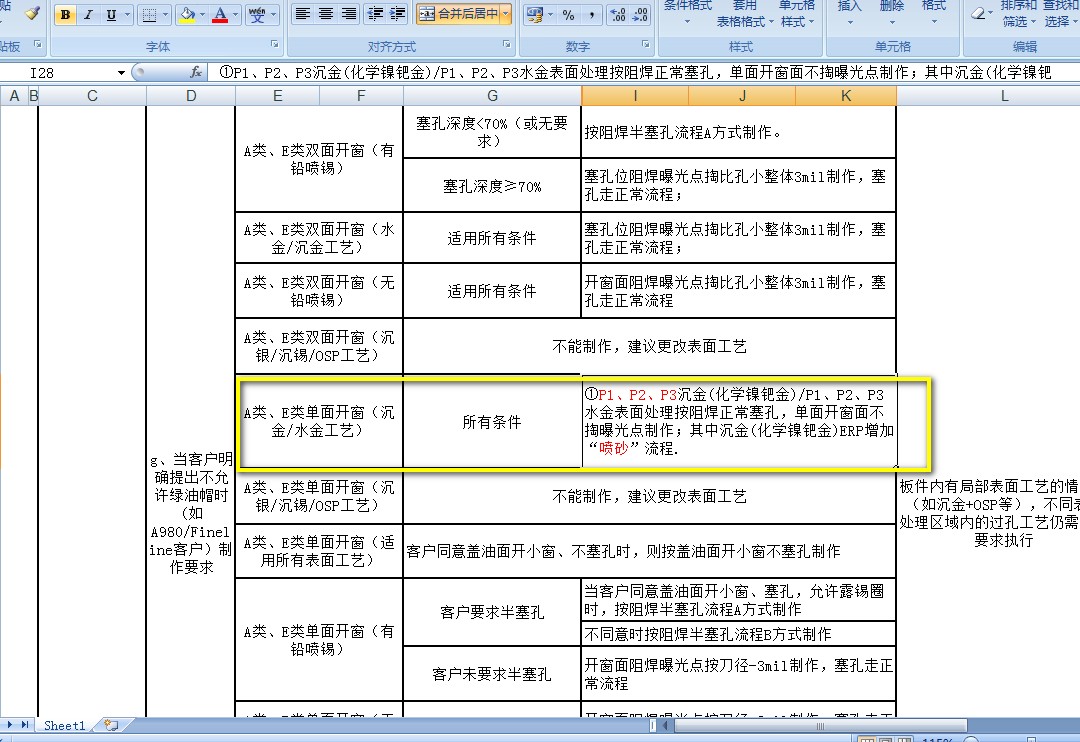This screenshot has height=742, width=1080.
Task: Open 格式 format cells menu
Action: pyautogui.click(x=934, y=14)
